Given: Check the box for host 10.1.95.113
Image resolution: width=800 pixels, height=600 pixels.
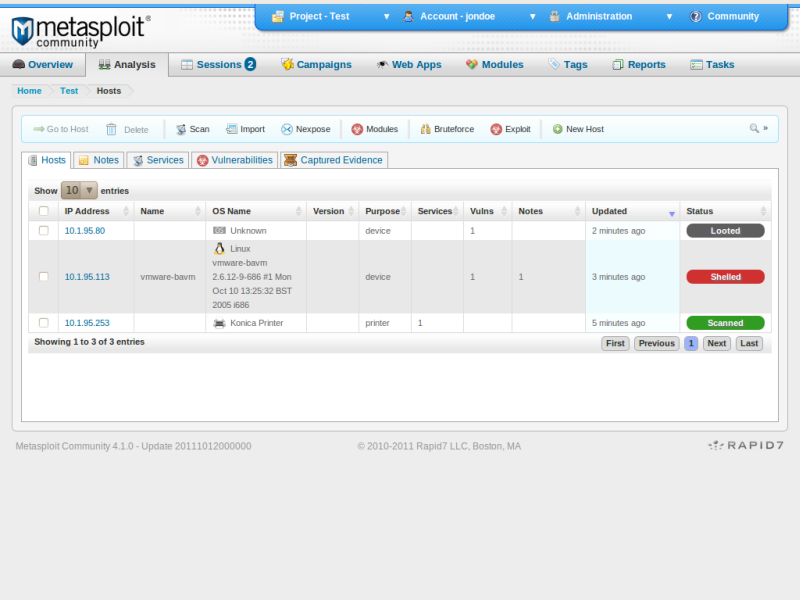Looking at the screenshot, I should click(44, 277).
